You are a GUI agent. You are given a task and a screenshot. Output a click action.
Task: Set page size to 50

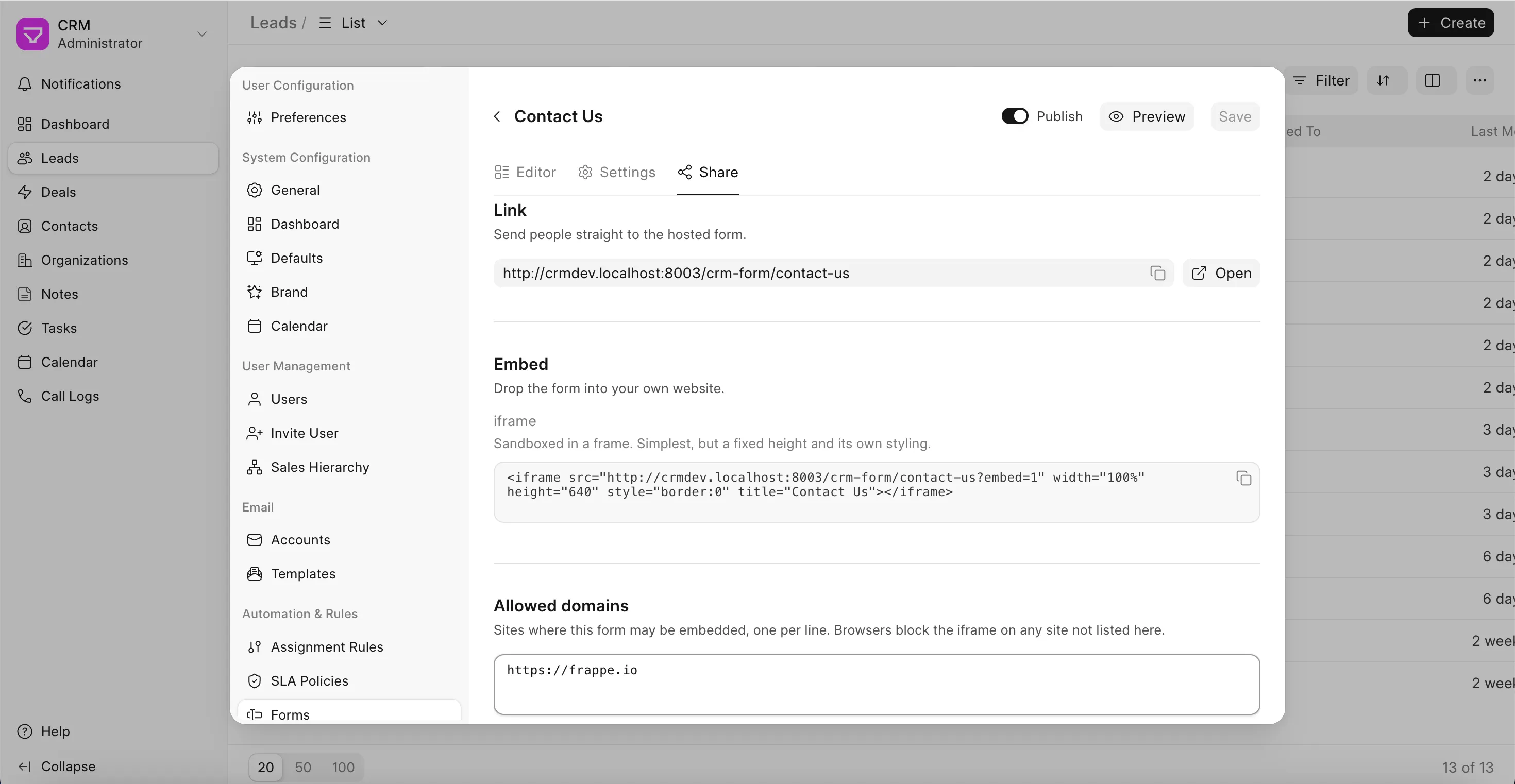(303, 768)
